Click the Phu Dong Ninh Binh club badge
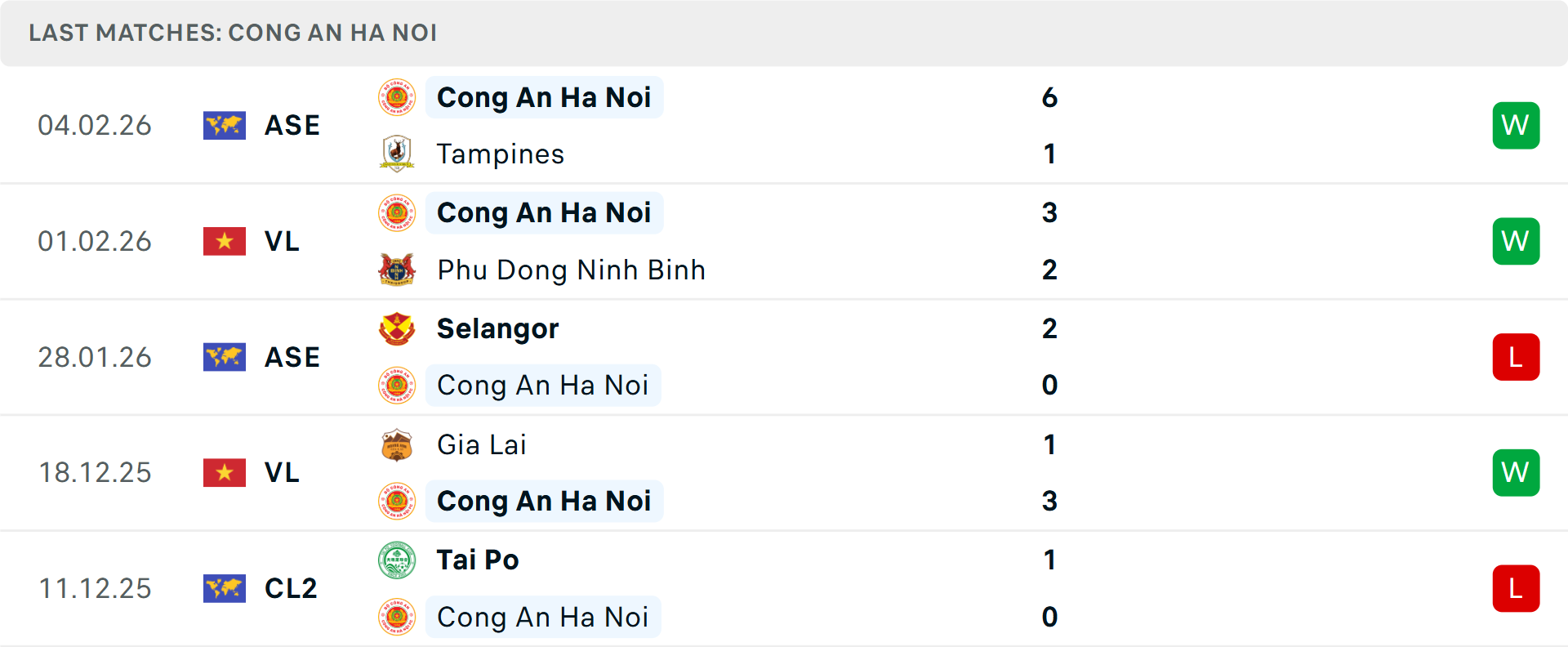1568x647 pixels. pyautogui.click(x=397, y=270)
